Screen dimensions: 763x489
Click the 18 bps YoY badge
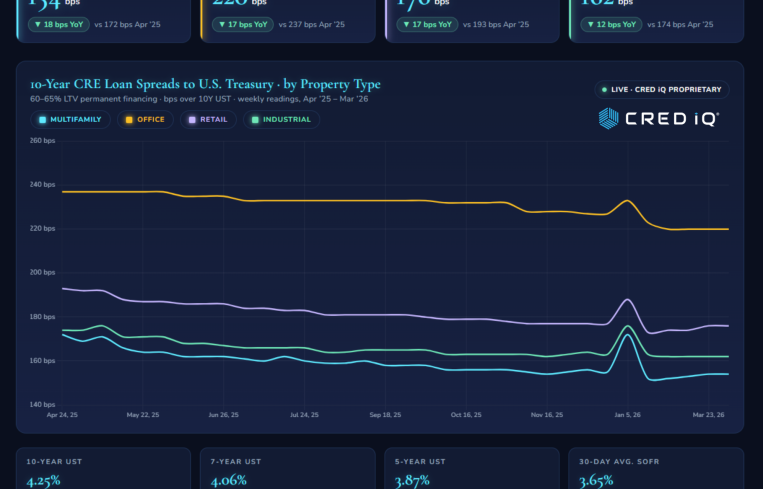tap(58, 24)
